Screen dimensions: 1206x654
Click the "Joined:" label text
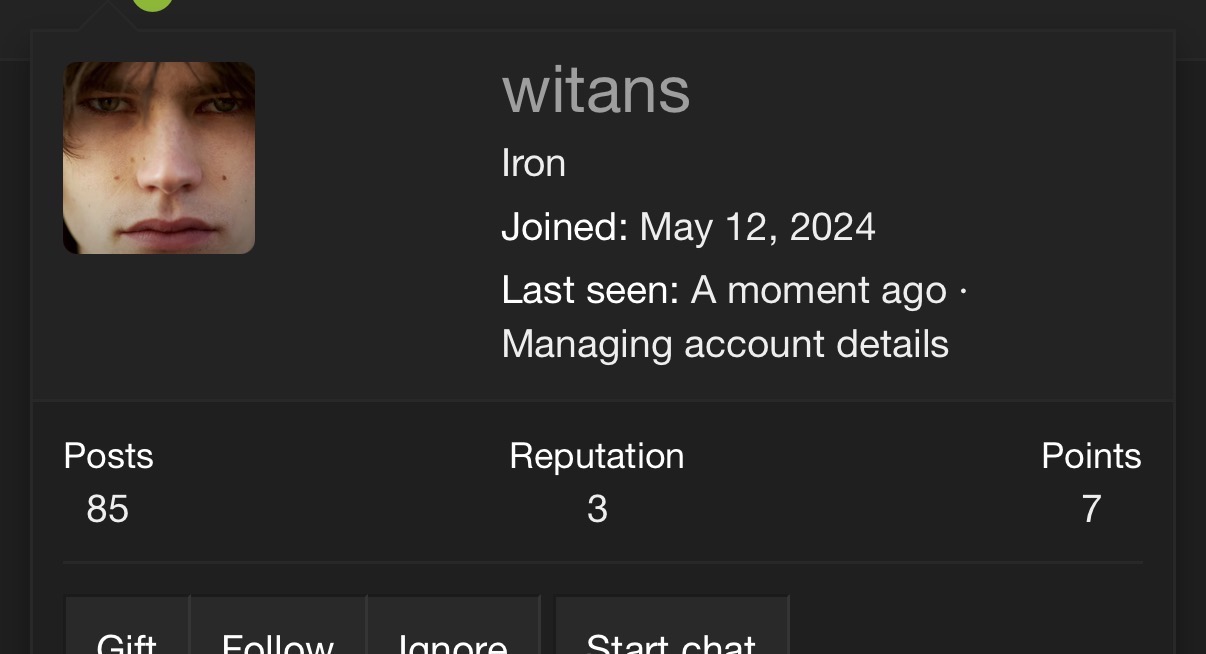tap(565, 227)
